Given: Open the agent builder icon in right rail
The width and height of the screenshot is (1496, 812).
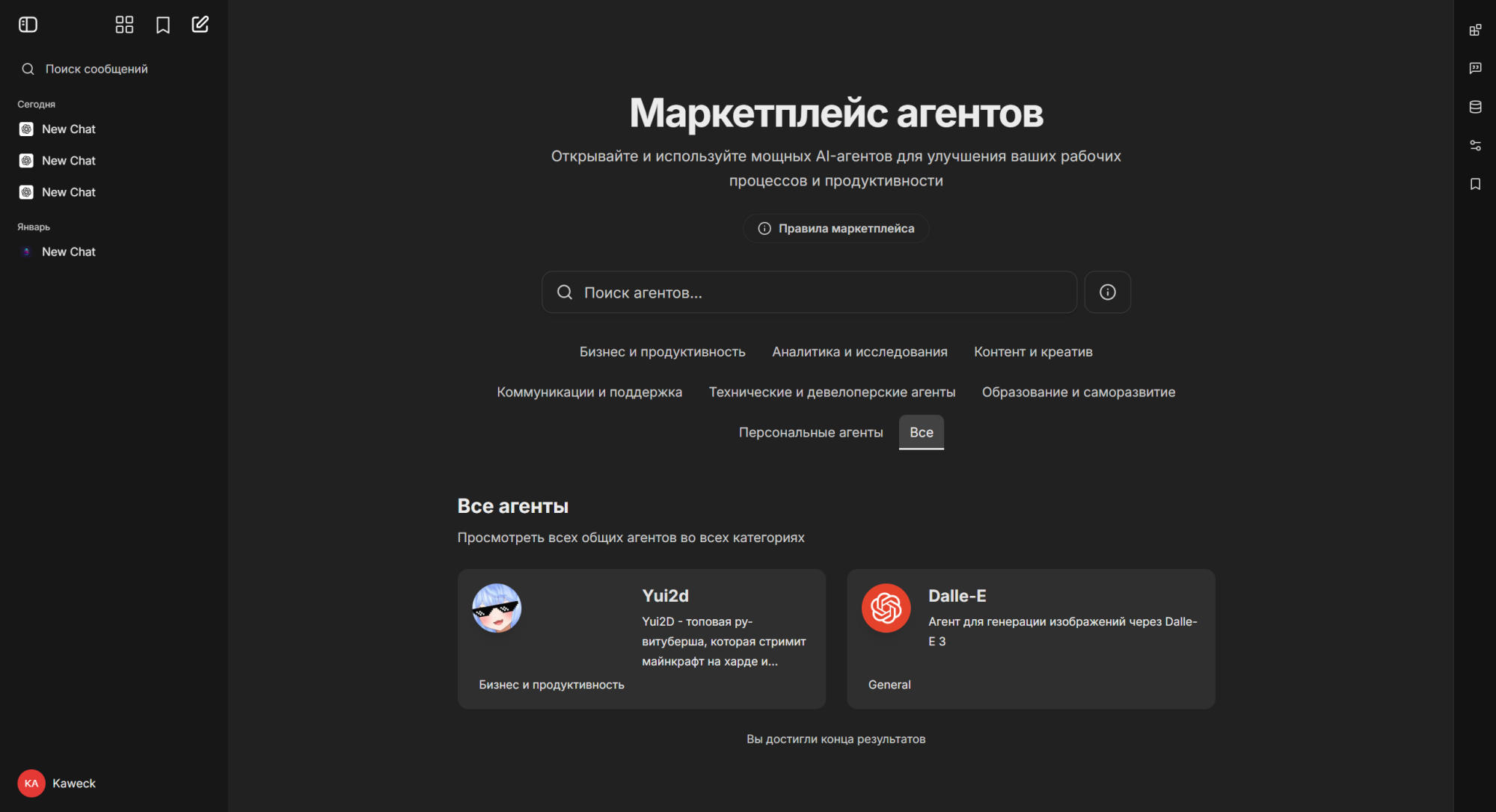Looking at the screenshot, I should coord(1475,30).
